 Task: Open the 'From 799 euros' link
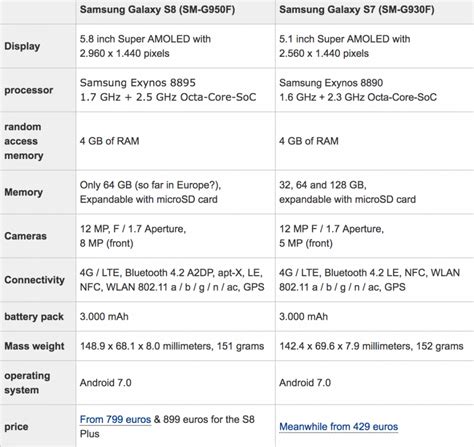pos(115,419)
